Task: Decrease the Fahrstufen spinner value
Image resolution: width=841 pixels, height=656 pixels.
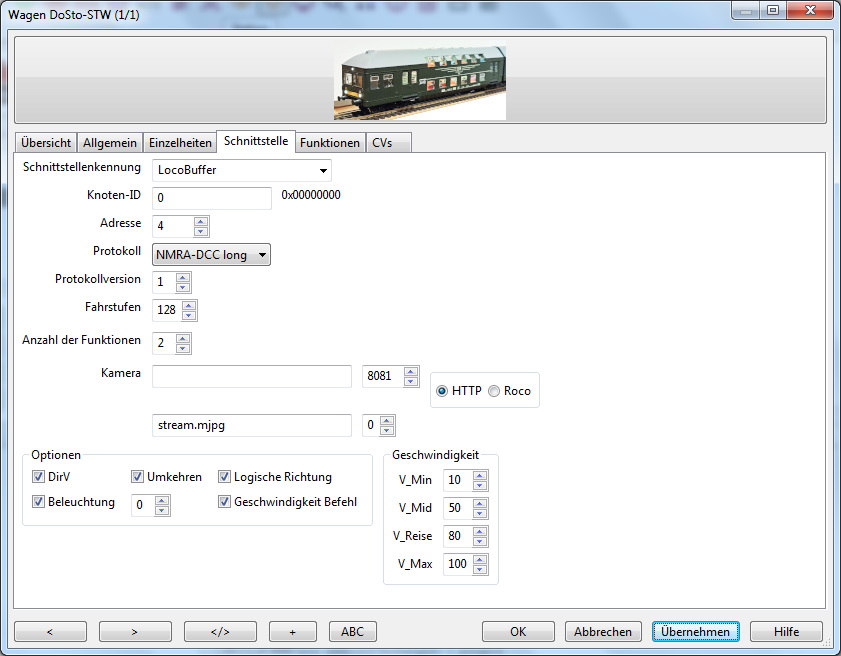Action: coord(189,315)
